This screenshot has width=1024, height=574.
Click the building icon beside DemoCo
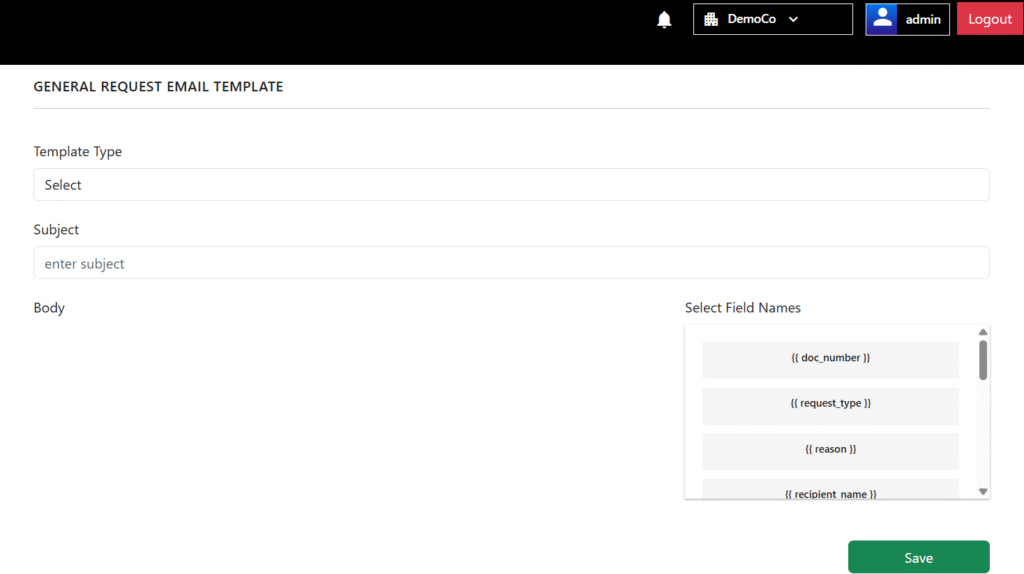[711, 19]
